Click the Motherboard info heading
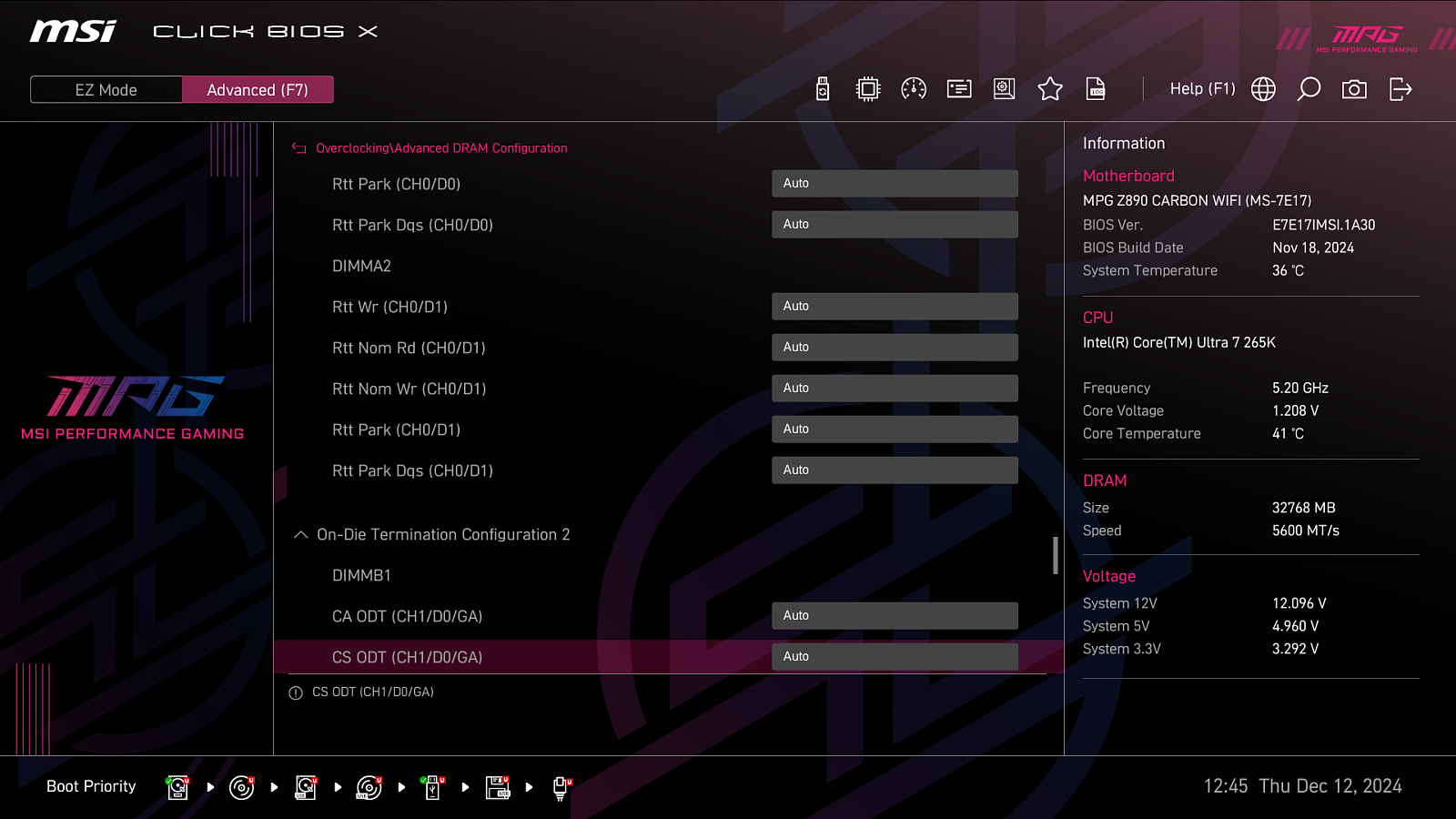The height and width of the screenshot is (819, 1456). (x=1128, y=176)
